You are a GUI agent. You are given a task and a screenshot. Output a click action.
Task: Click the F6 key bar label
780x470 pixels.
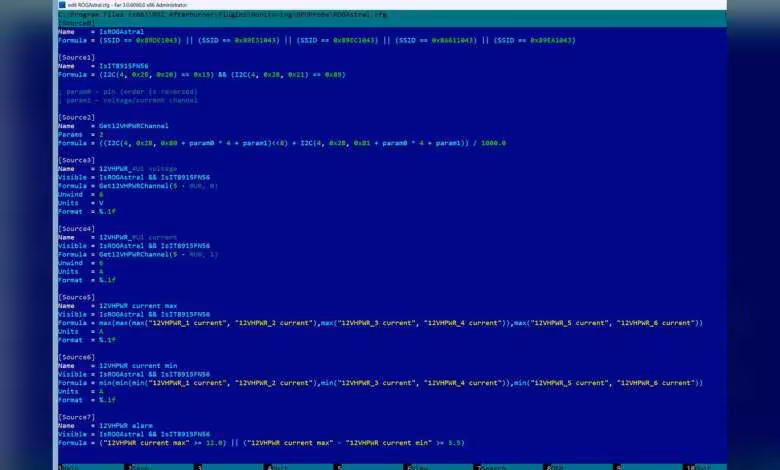coord(416,467)
